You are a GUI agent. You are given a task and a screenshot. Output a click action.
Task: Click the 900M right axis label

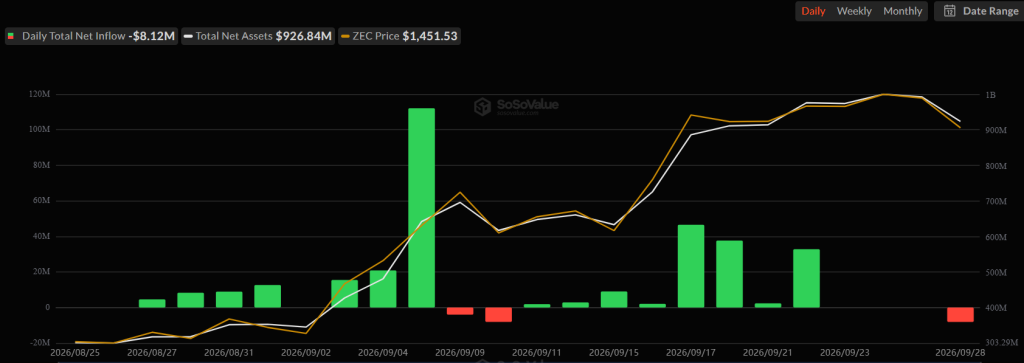(x=995, y=130)
